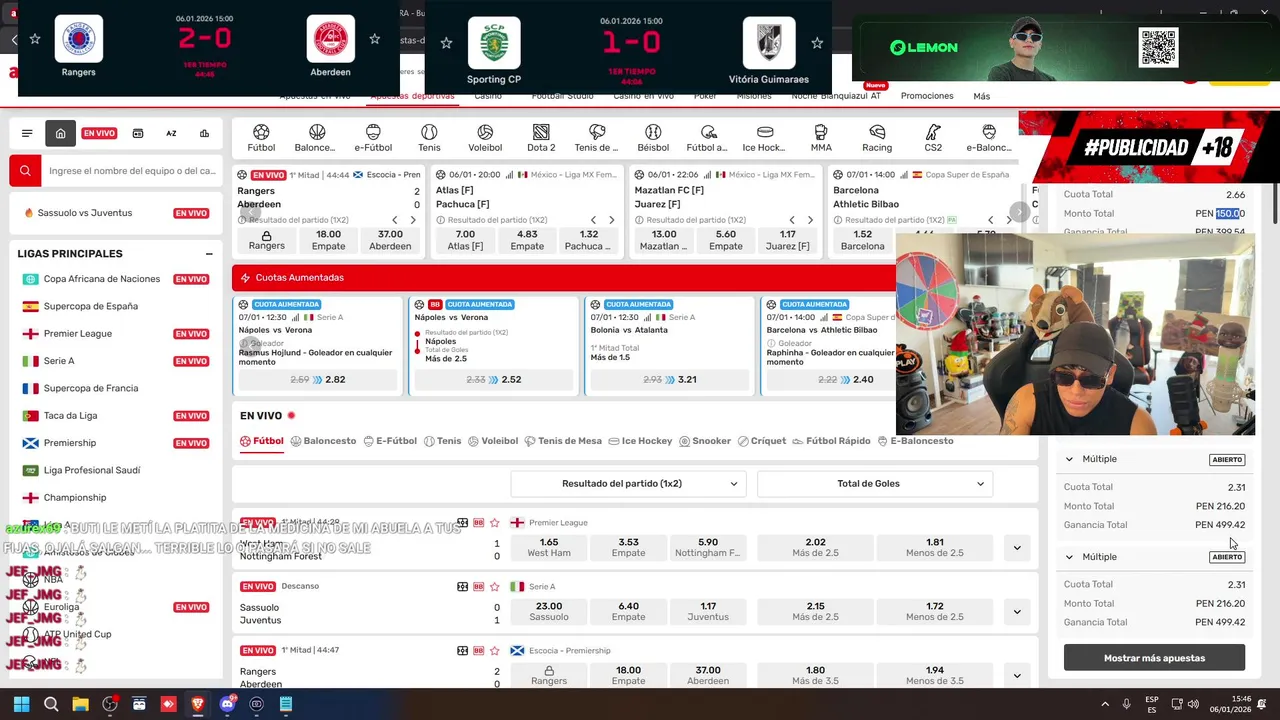Image resolution: width=1280 pixels, height=720 pixels.
Task: Open bet builder icon for Sassuolo Juventus
Action: click(478, 586)
